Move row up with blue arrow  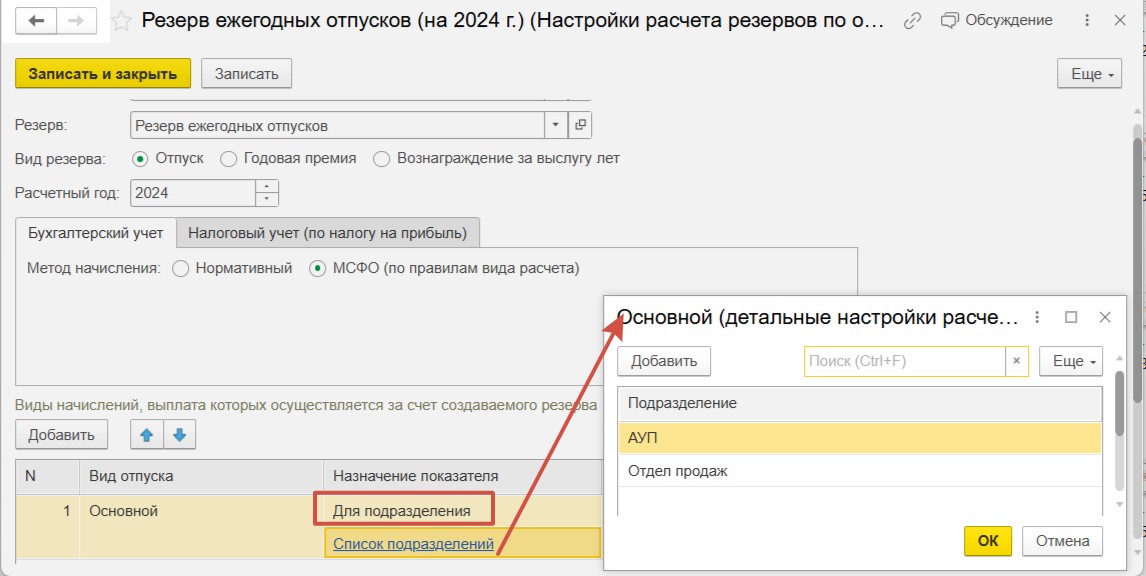[145, 434]
